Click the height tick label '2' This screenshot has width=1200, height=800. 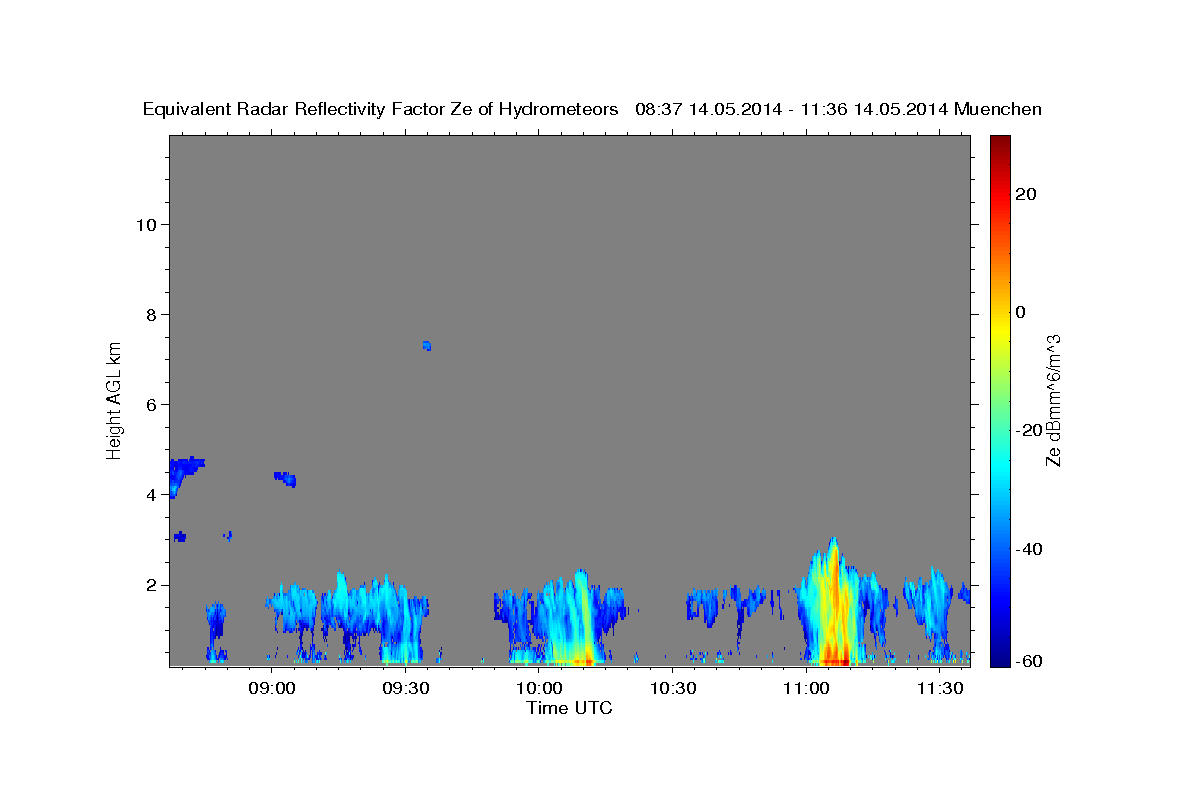click(x=150, y=584)
